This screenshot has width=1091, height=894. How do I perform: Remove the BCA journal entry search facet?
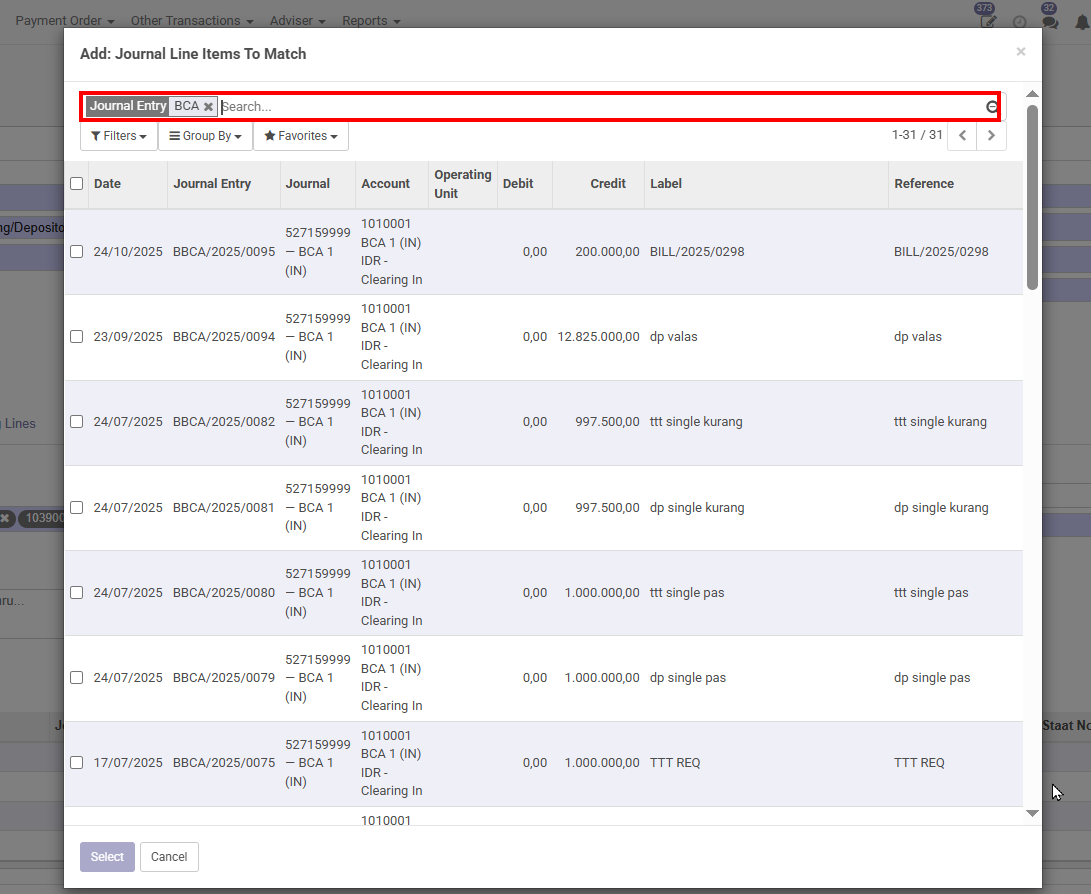[208, 107]
